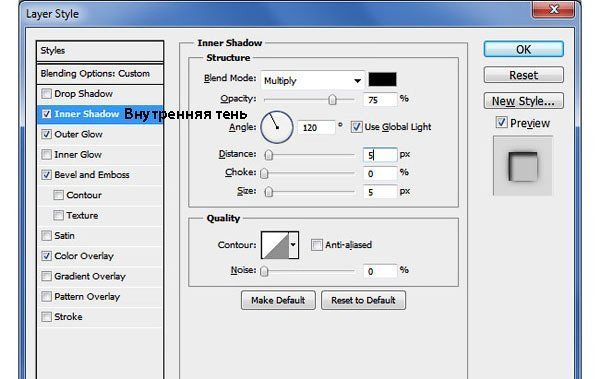This screenshot has width=600, height=379.
Task: Click the Size slider handle
Action: point(269,191)
